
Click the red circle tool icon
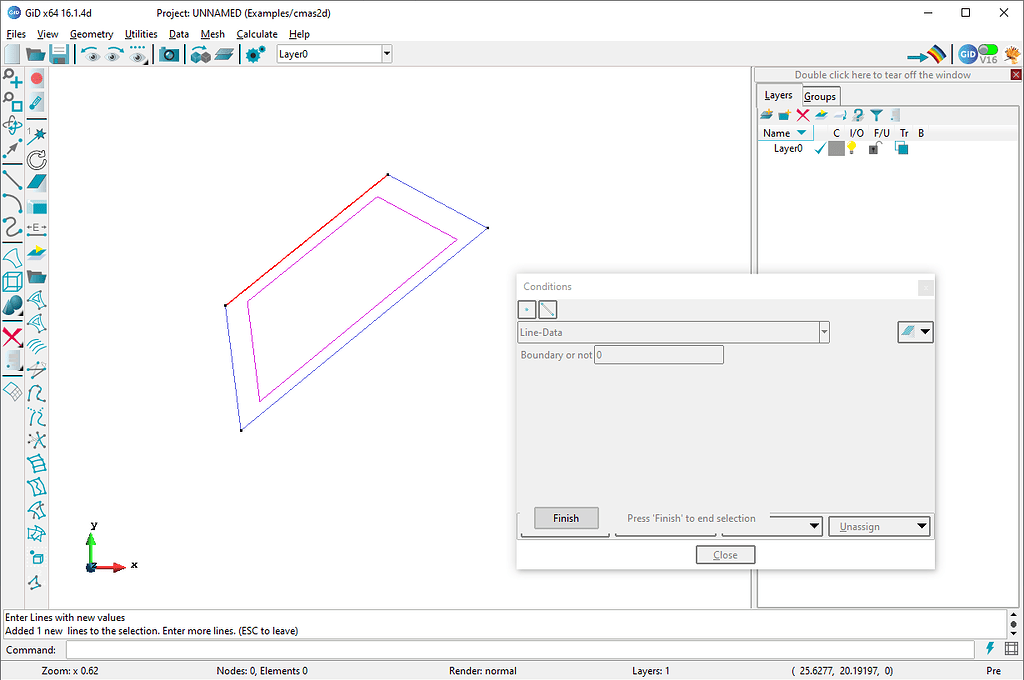37,79
